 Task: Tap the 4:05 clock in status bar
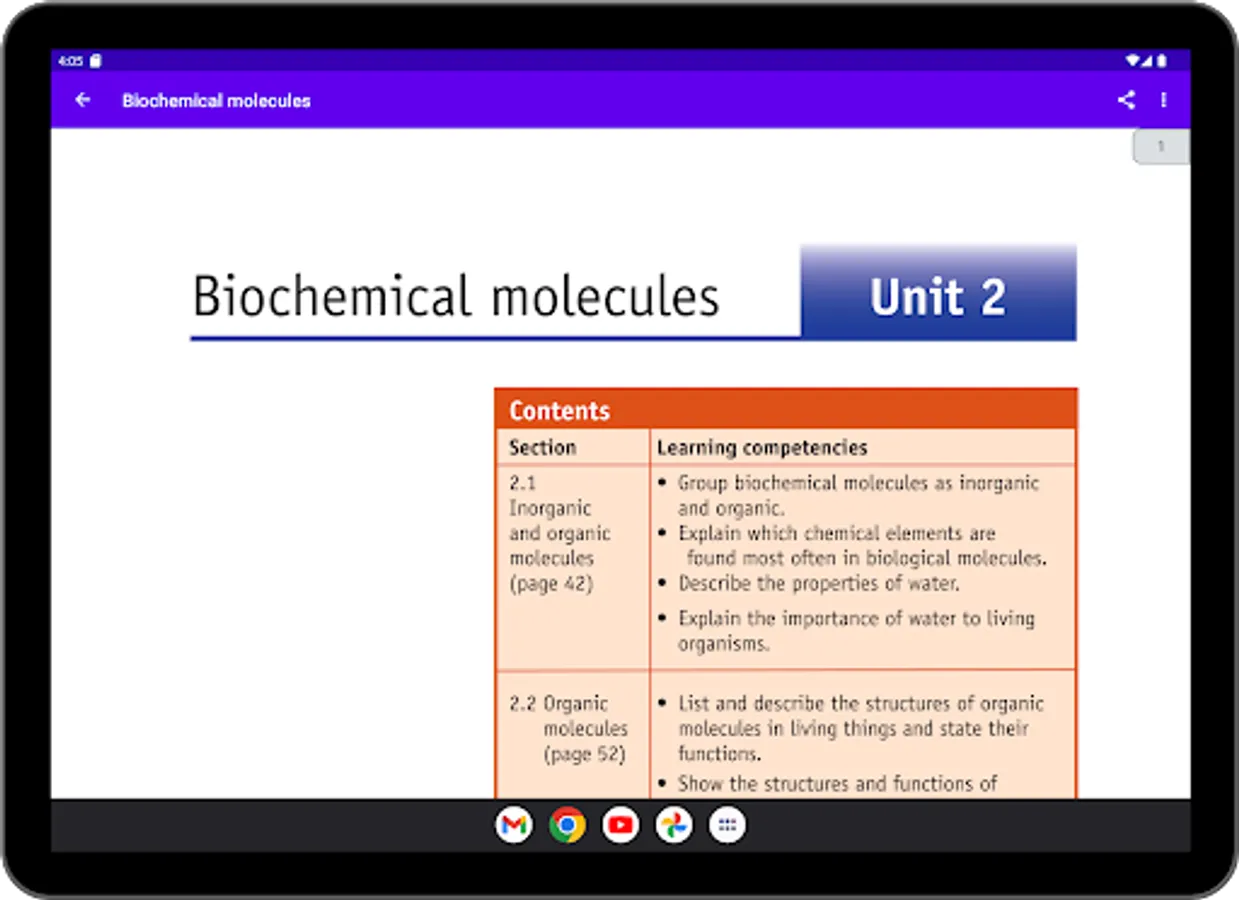pos(70,61)
